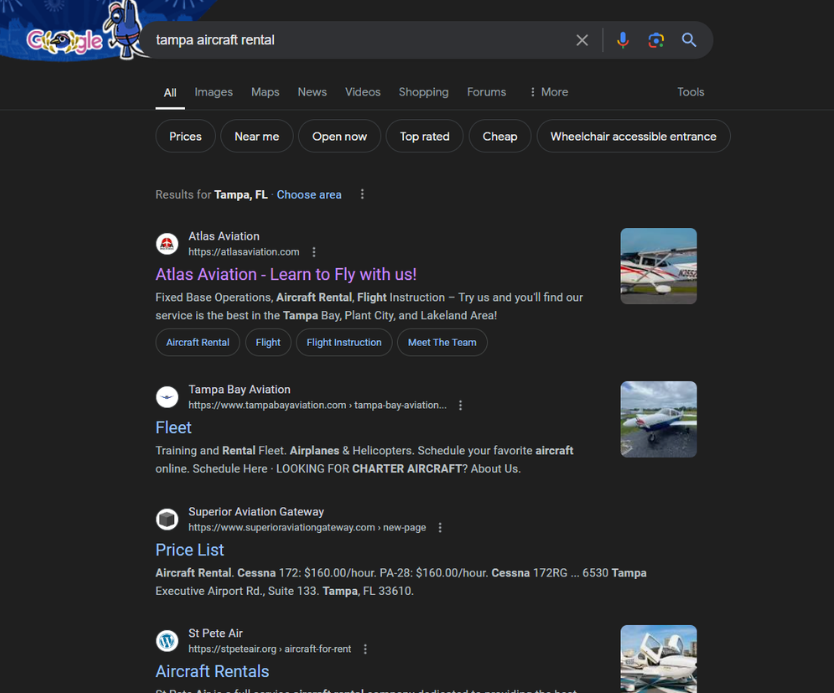The image size is (834, 693).
Task: Click the atlasaviation.com URL text
Action: 244,252
